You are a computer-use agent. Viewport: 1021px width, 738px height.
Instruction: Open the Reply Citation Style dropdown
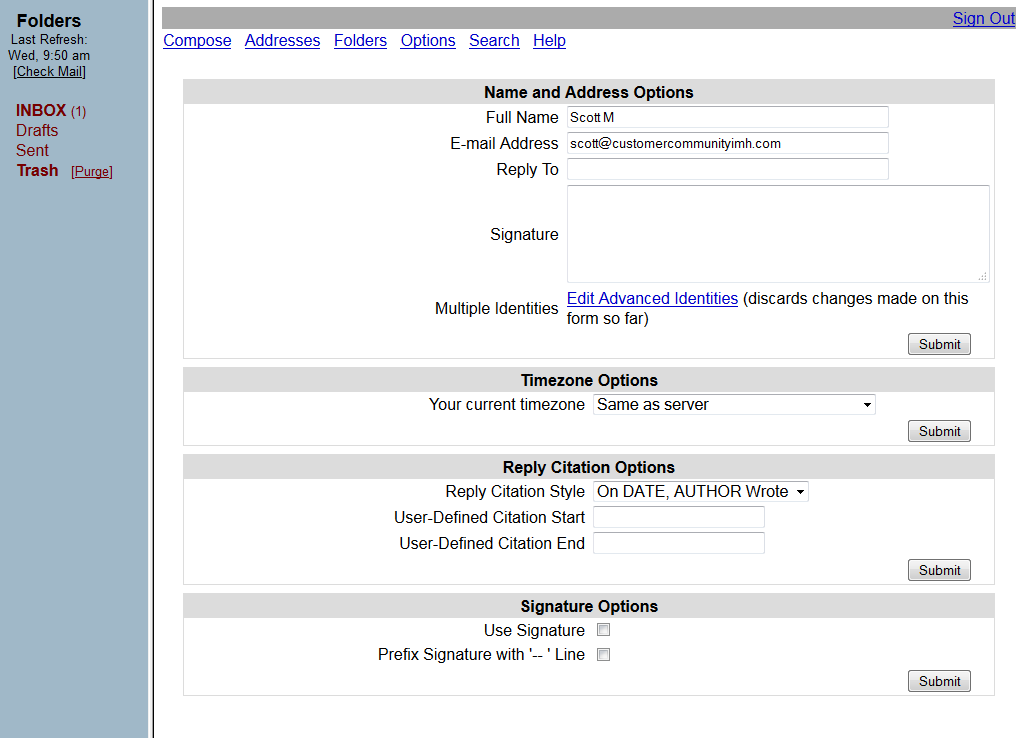pos(701,491)
